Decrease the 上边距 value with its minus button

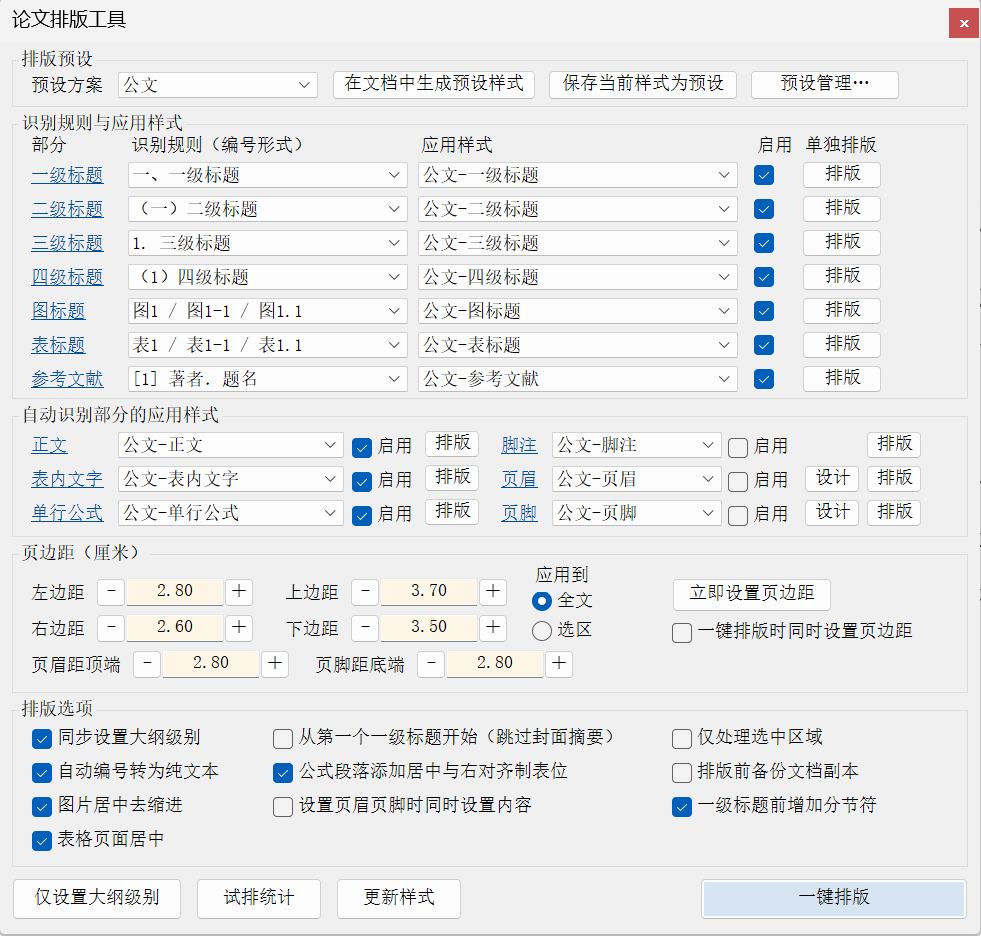point(365,591)
